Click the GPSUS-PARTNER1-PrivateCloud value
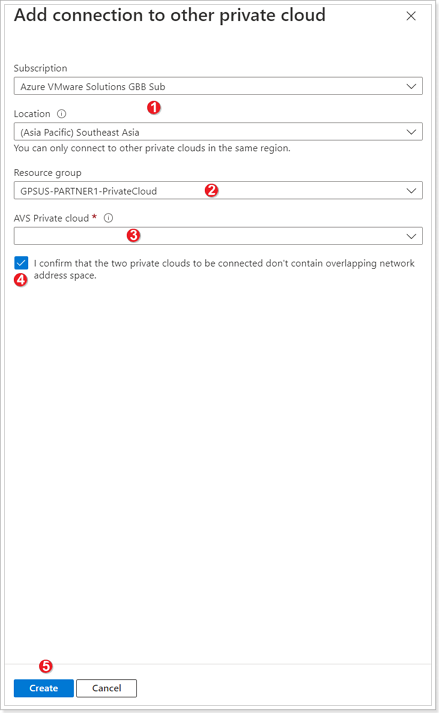Screen dimensions: 439x713 pos(89,191)
